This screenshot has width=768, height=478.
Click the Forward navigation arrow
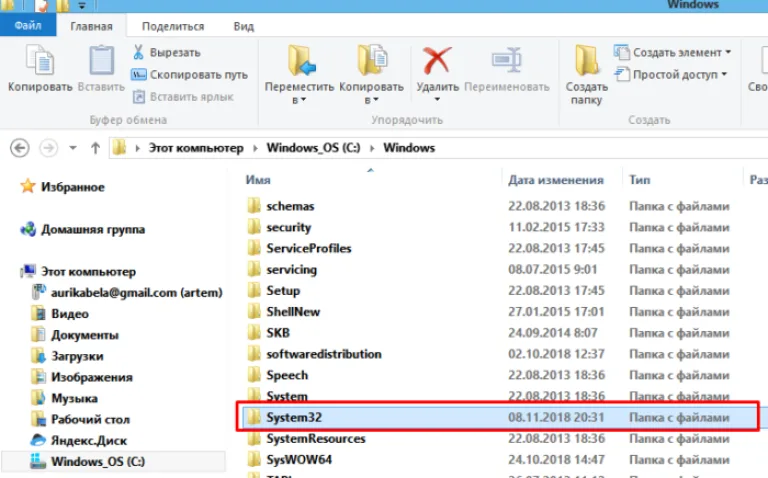[48, 148]
